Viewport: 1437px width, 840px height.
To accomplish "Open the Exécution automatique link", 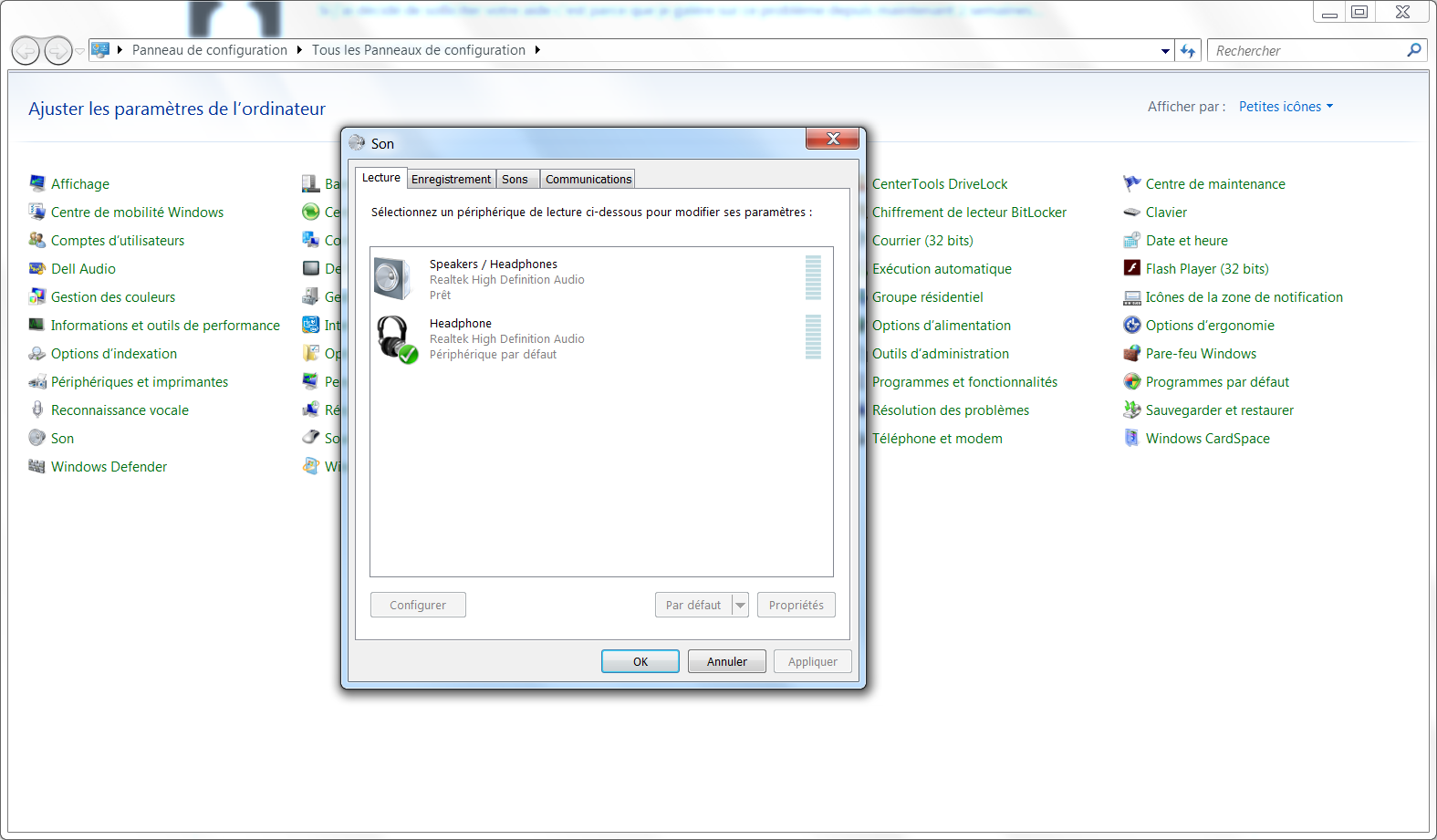I will coord(942,268).
